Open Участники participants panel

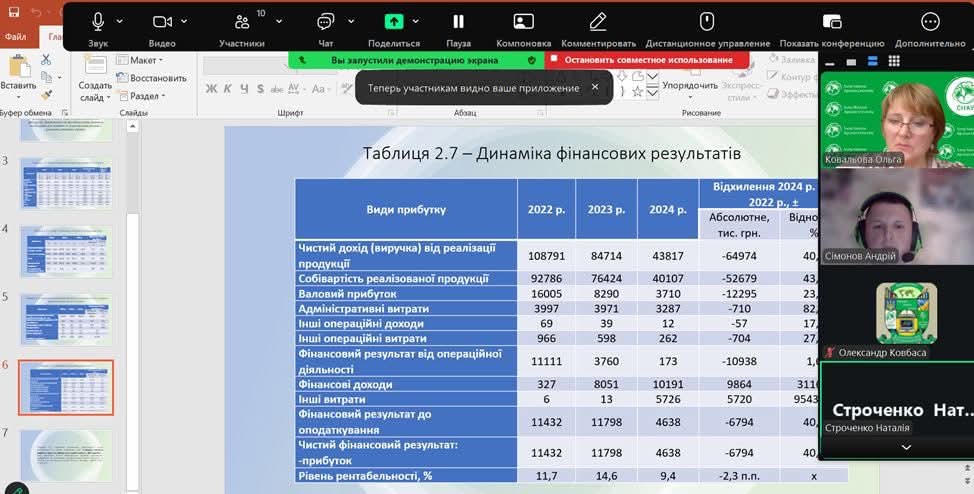242,21
